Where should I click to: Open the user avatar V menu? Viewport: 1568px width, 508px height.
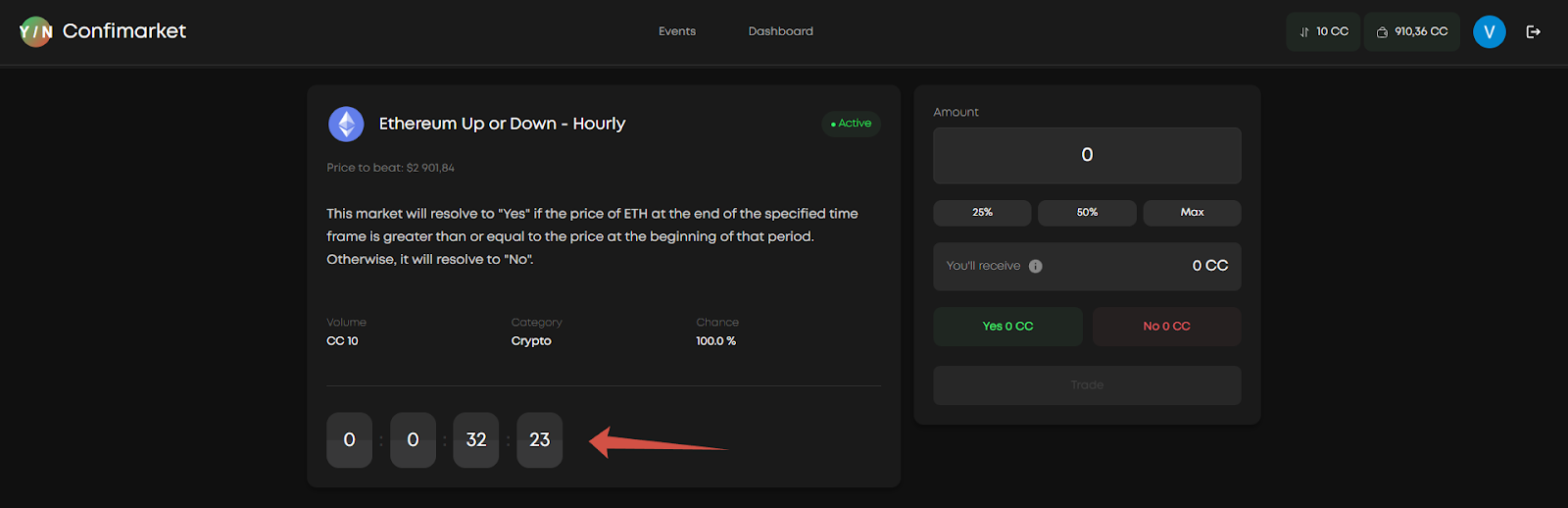pos(1489,32)
